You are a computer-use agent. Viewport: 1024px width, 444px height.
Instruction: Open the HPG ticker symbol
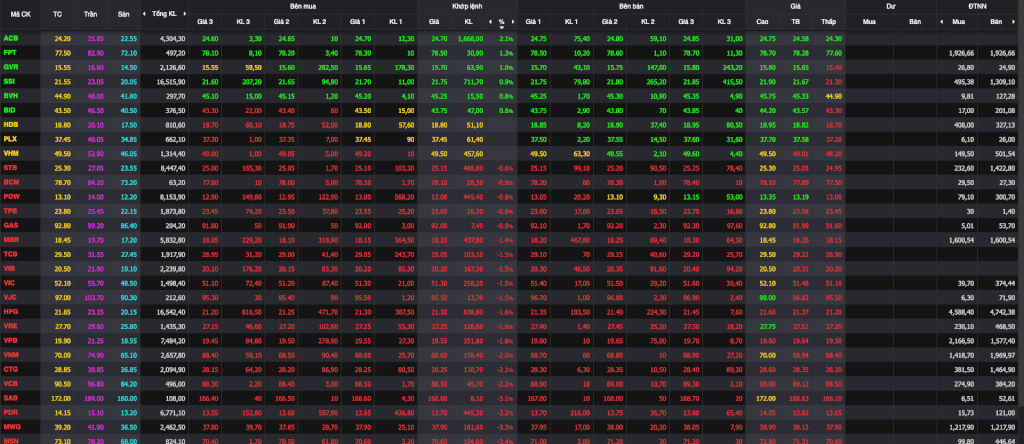[x=10, y=311]
